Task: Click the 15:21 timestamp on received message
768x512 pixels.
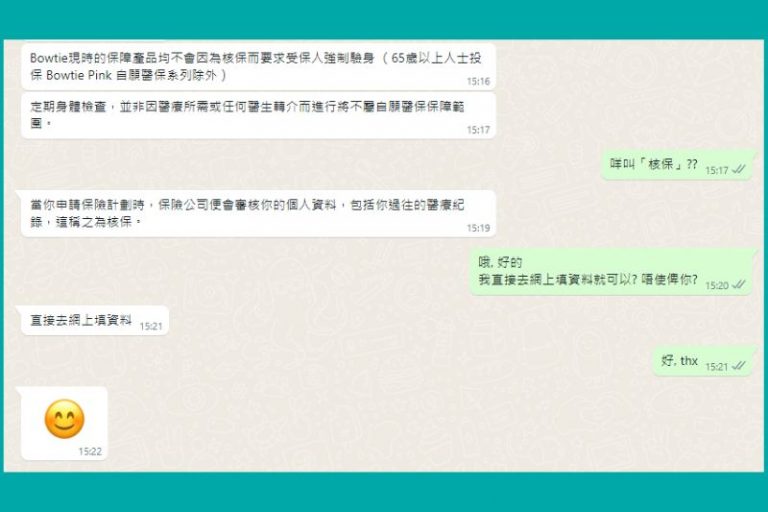Action: (x=151, y=326)
